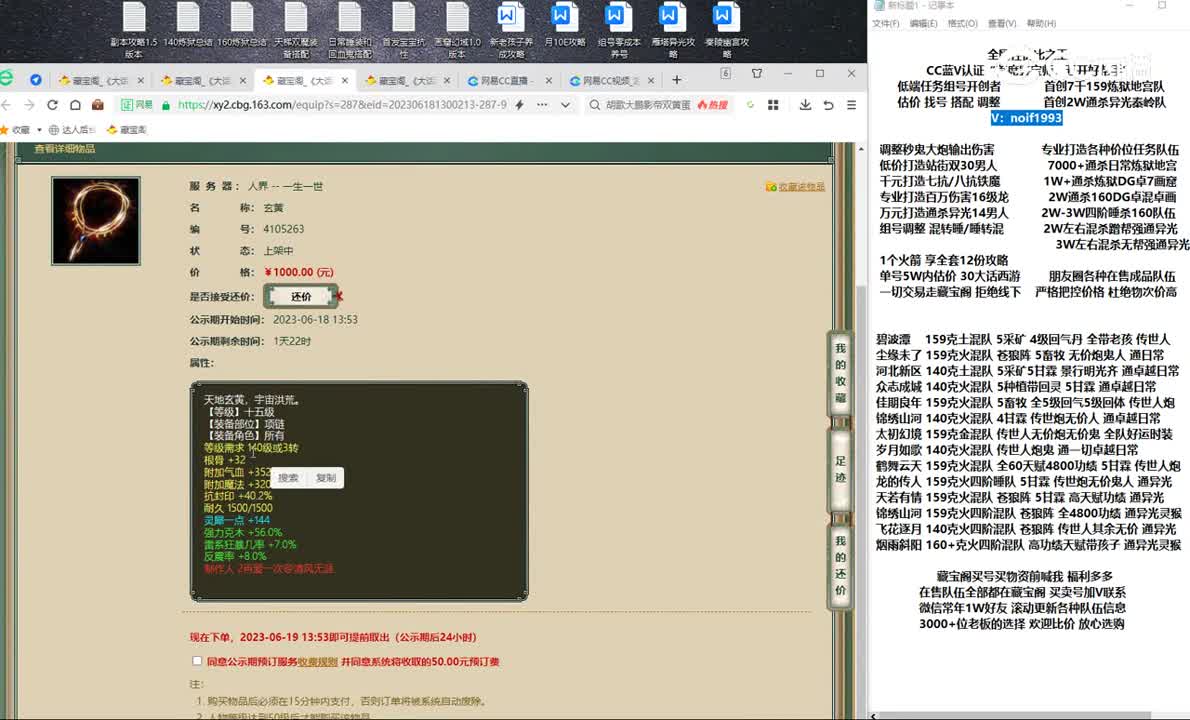The width and height of the screenshot is (1190, 720).
Task: Click the 还价 bargain button
Action: [x=301, y=296]
